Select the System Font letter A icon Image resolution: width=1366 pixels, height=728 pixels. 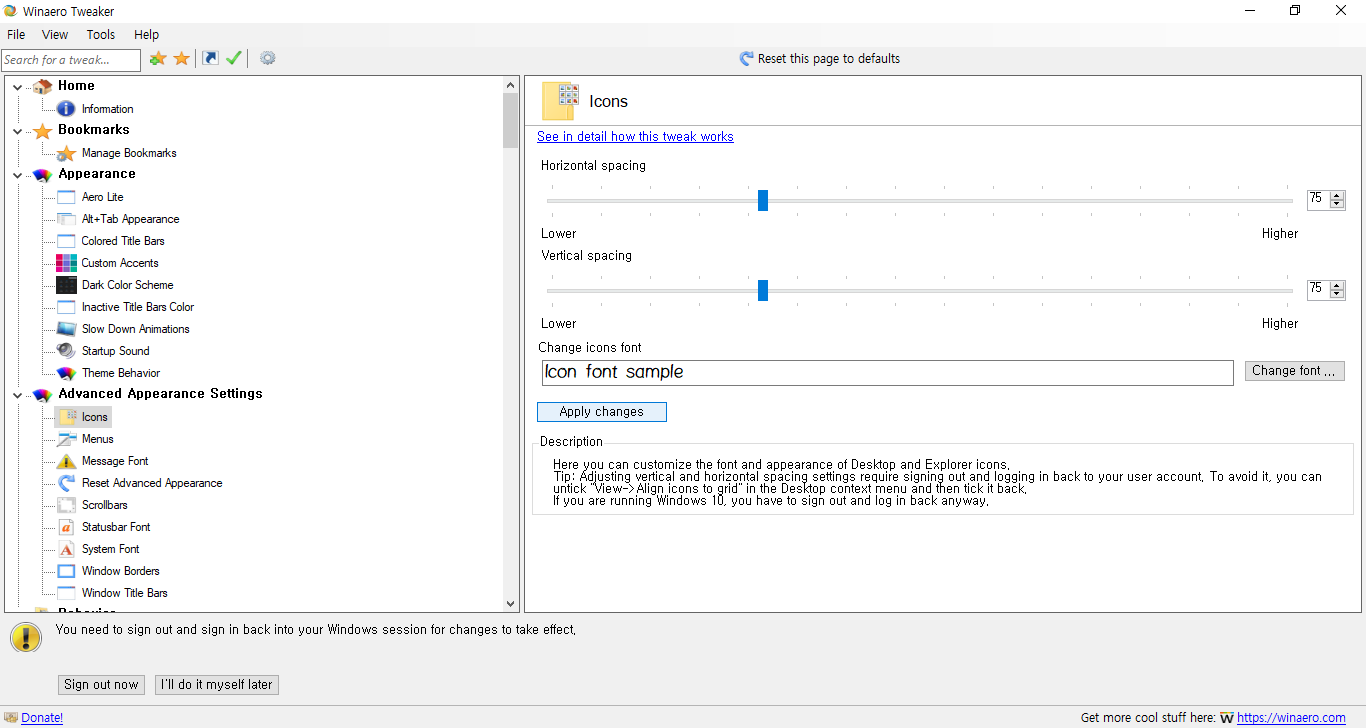click(66, 549)
